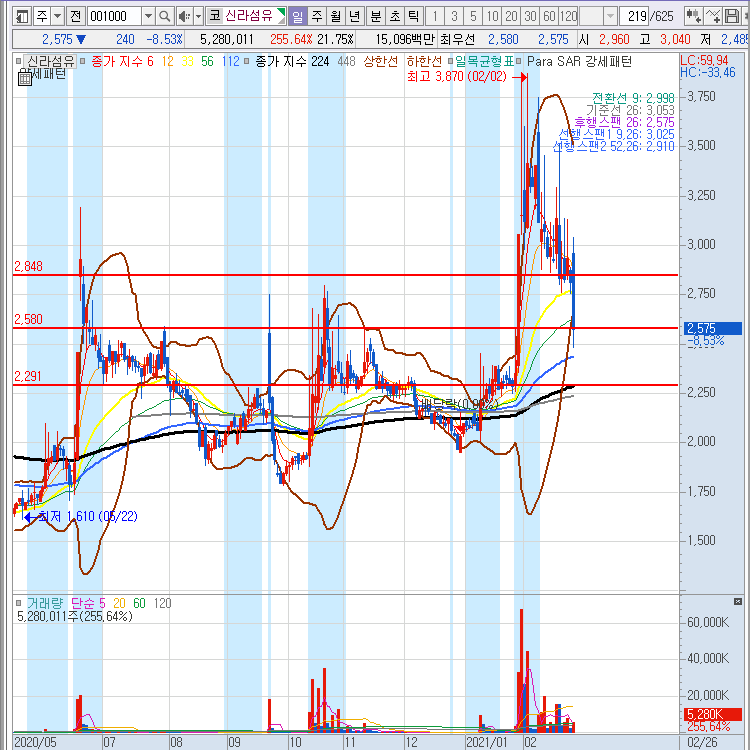
Task: Click the 후행스팬 26: 2,575 label
Action: (624, 122)
